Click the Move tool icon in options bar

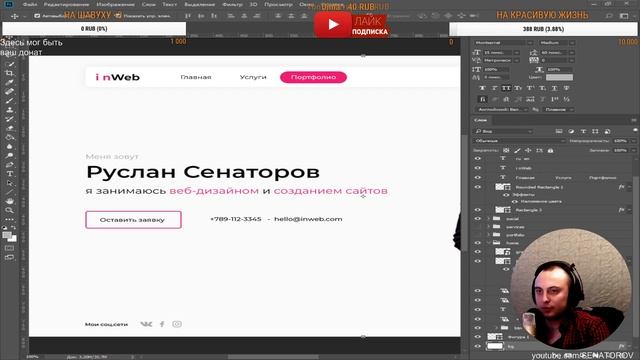[15, 16]
